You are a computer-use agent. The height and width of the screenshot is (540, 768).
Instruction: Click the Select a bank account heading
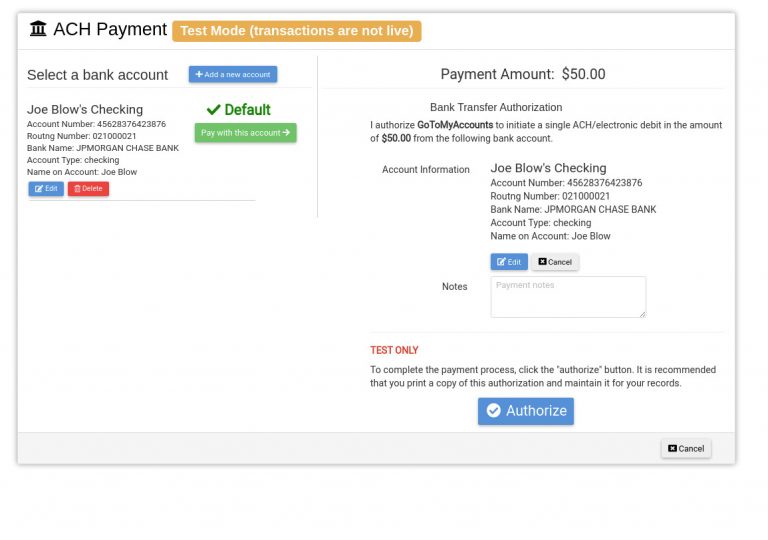97,75
